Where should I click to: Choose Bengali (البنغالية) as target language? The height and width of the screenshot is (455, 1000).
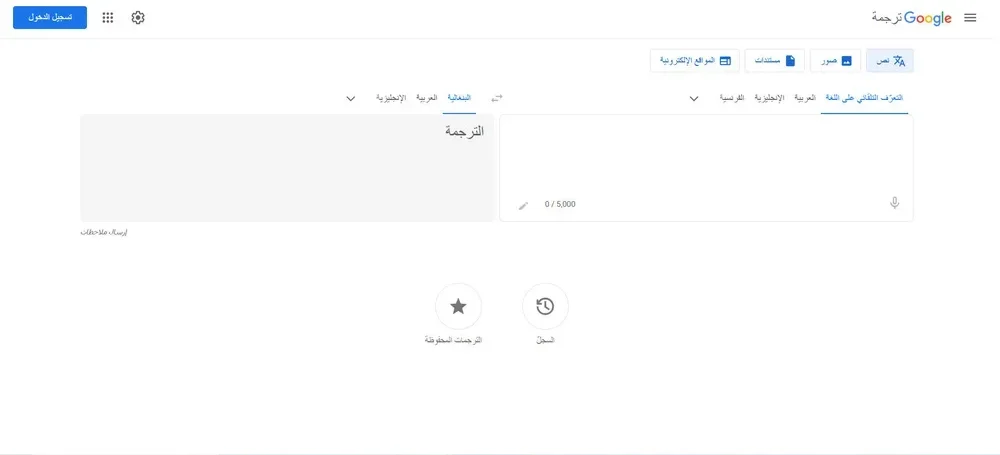[x=459, y=98]
